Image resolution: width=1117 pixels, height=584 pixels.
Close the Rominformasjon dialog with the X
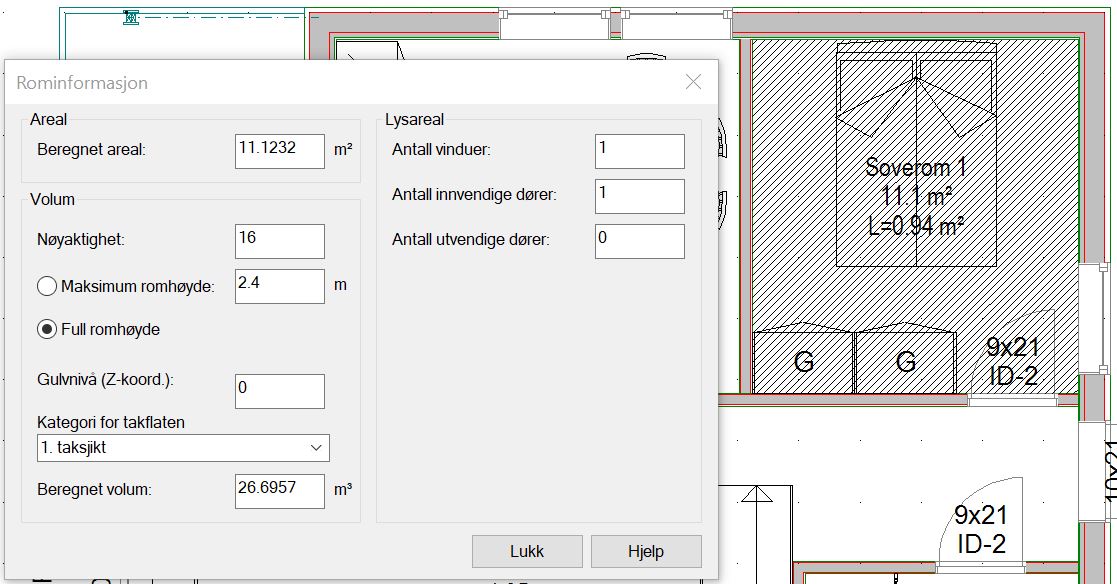tap(693, 83)
